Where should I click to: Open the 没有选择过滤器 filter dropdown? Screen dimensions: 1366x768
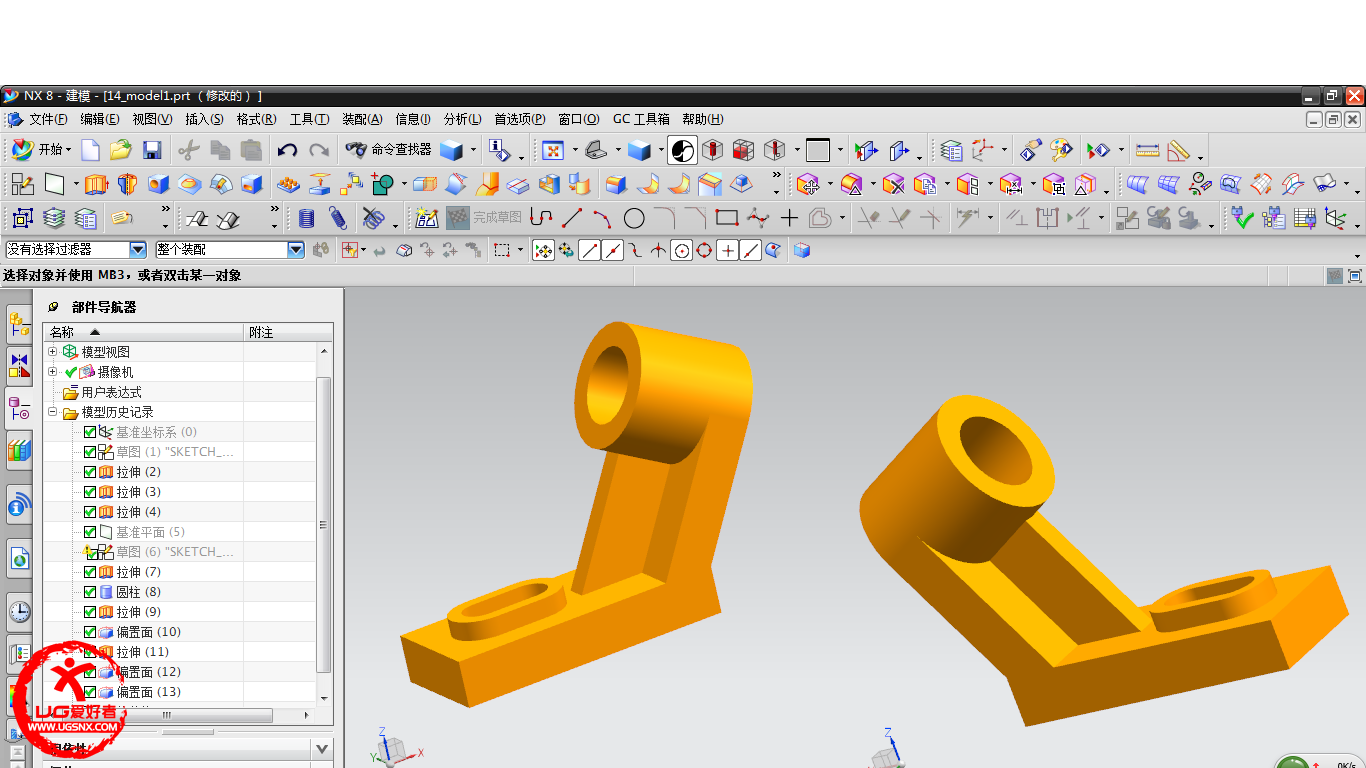138,250
